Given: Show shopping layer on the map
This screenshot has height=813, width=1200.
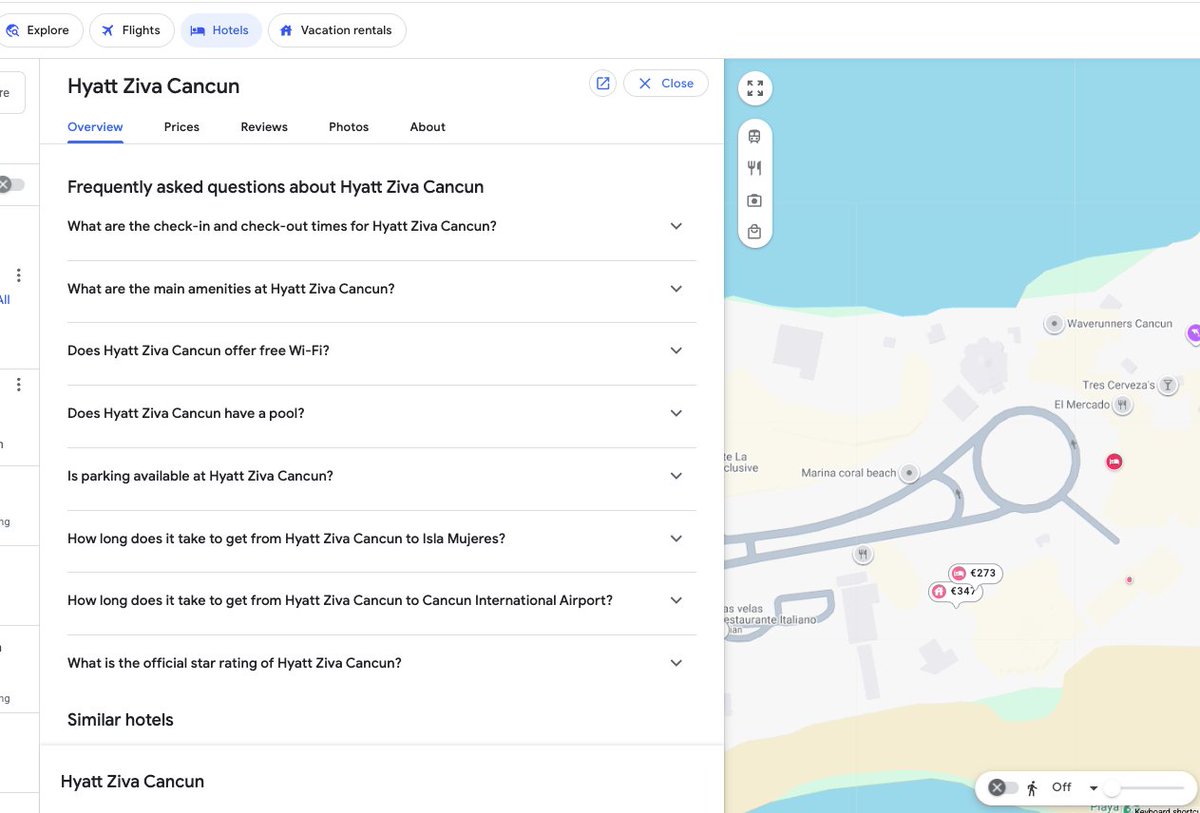Looking at the screenshot, I should [x=754, y=232].
